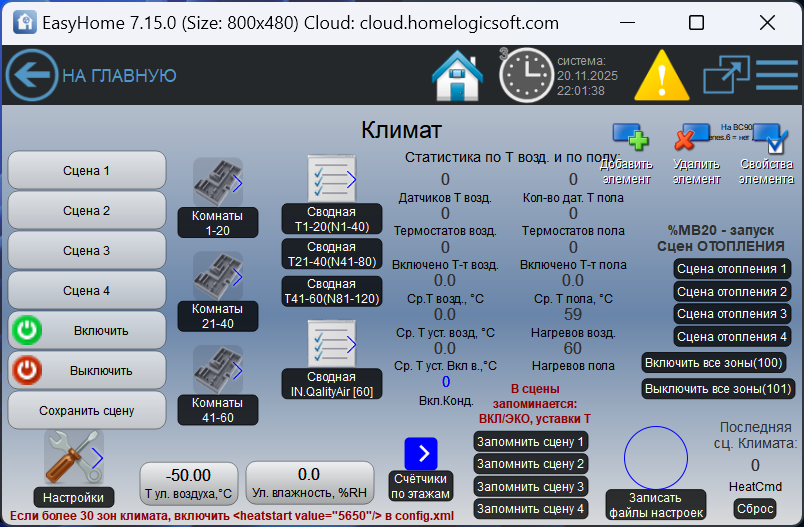Screen dimensions: 804x527
Task: Click the Т ул. воздуха value field
Action: coord(188,476)
